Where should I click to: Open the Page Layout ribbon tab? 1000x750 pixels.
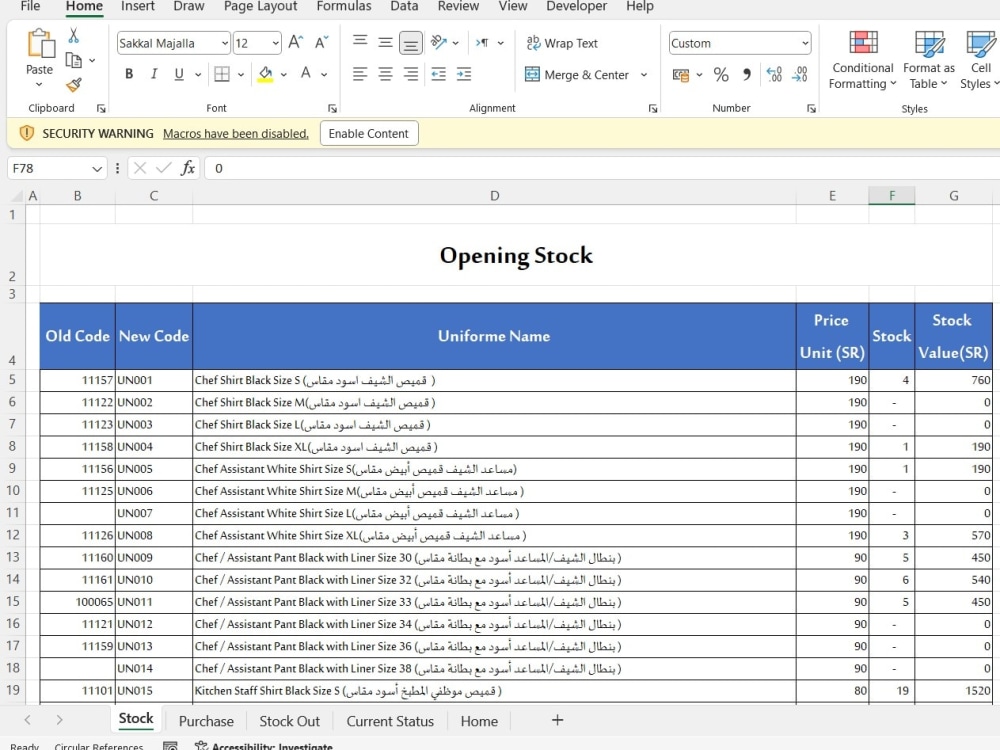click(x=260, y=6)
